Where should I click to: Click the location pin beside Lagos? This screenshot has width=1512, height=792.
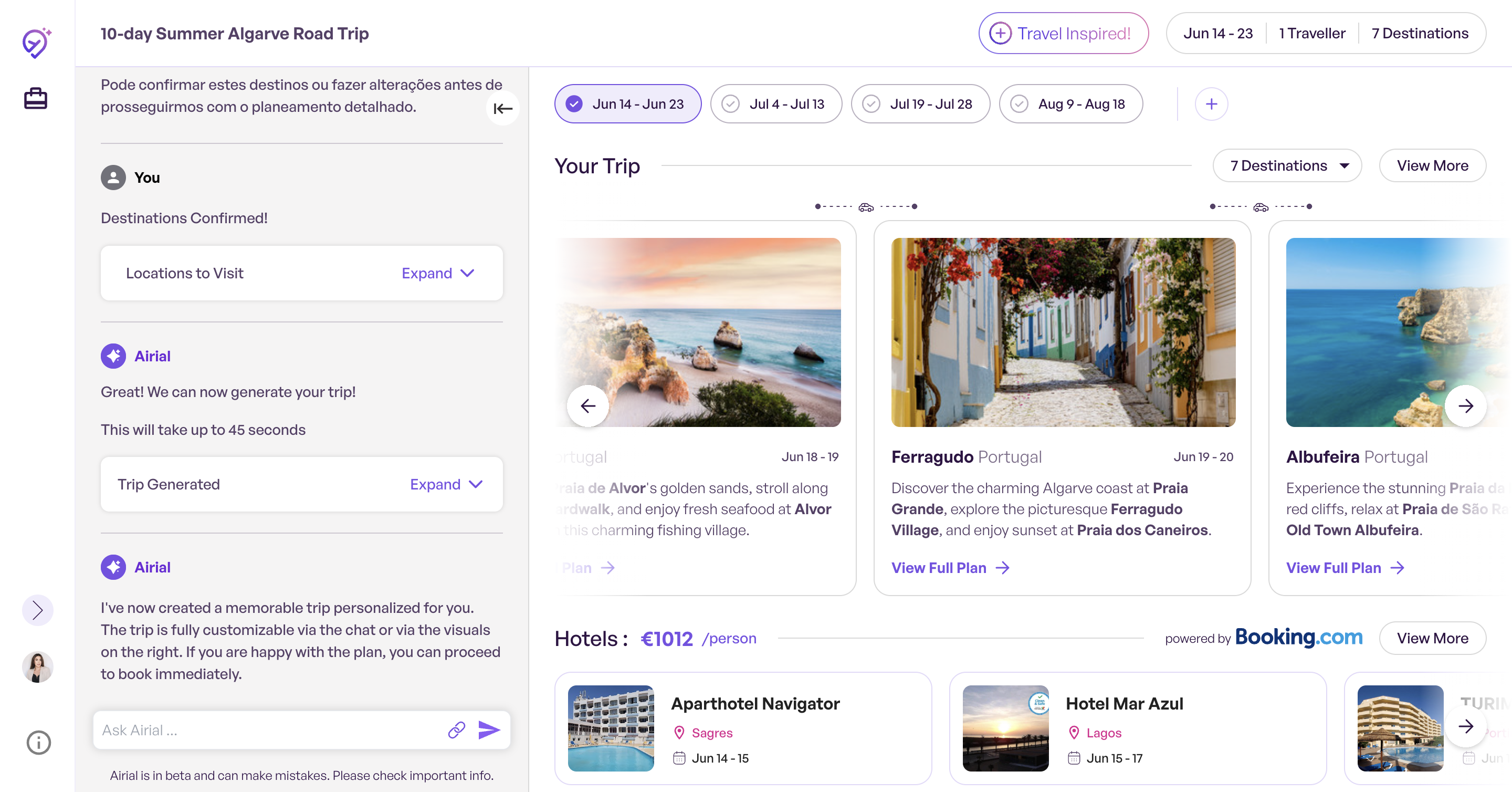[1074, 733]
